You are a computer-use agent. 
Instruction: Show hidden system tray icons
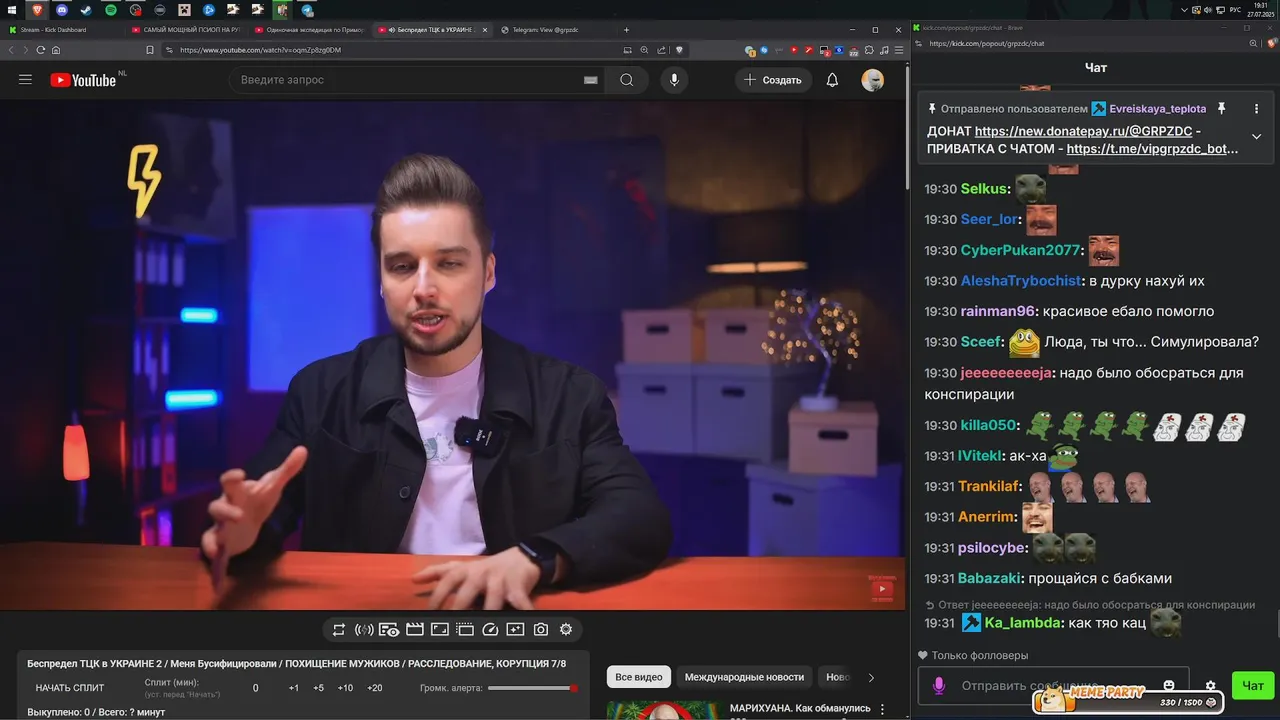[x=1185, y=9]
